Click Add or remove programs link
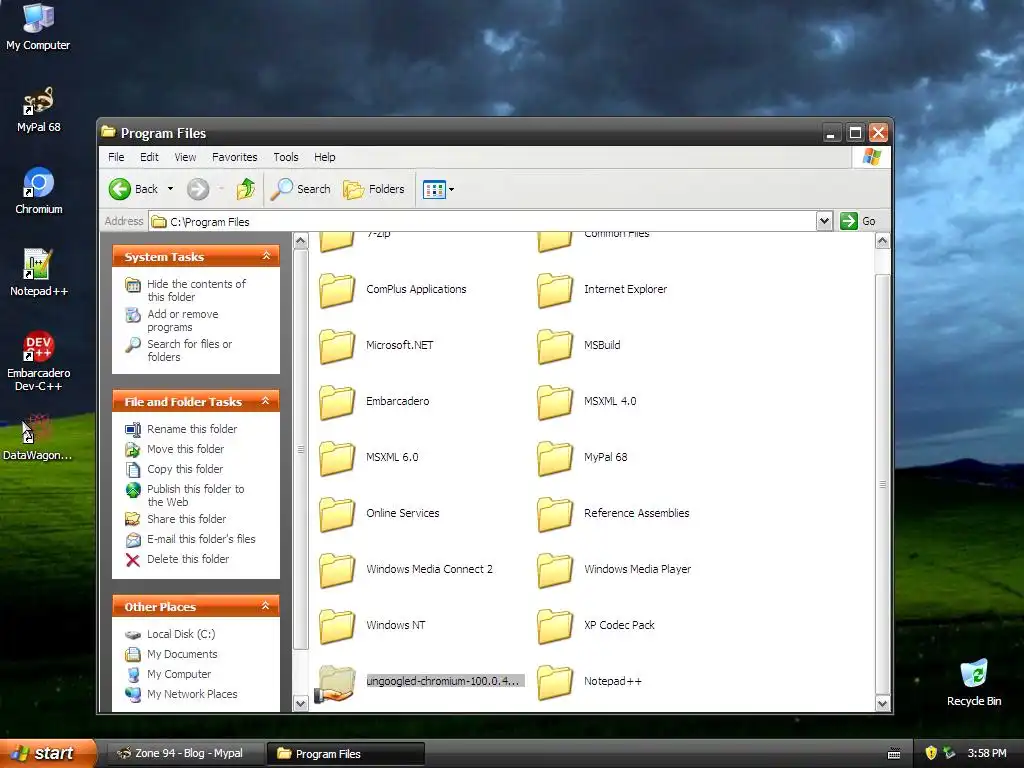The height and width of the screenshot is (768, 1024). point(183,321)
